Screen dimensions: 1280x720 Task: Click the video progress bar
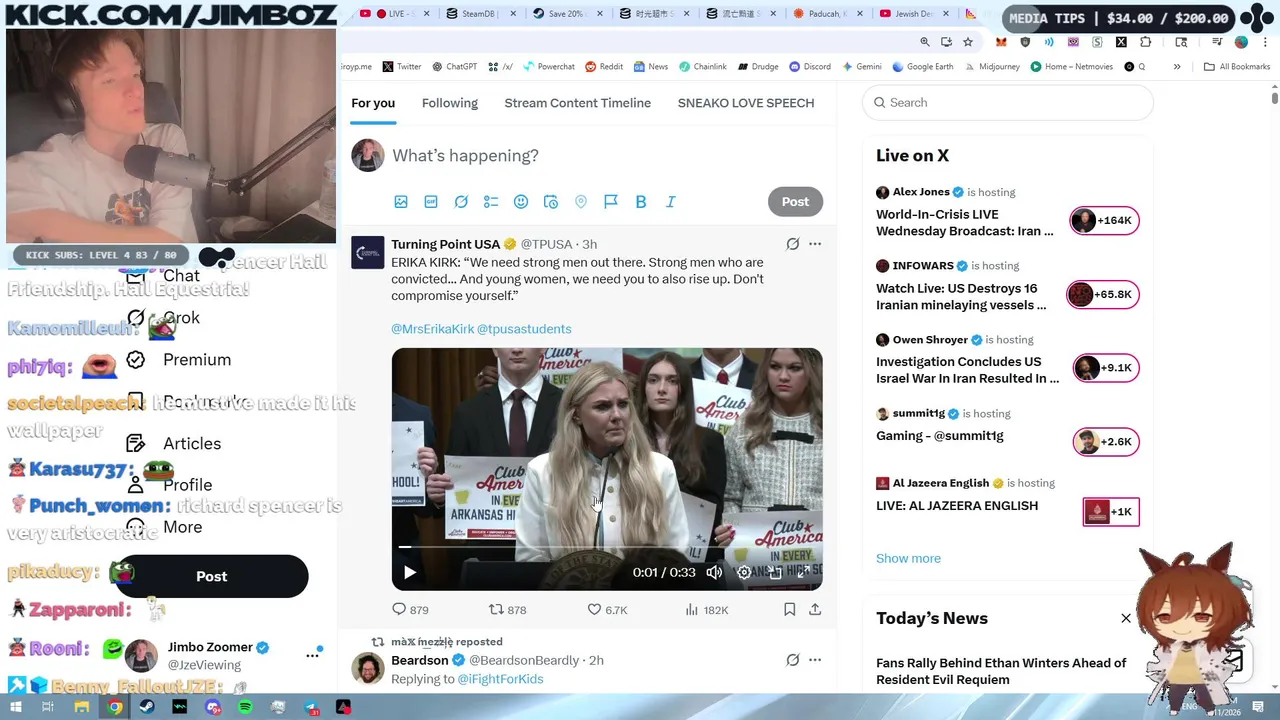tap(606, 547)
